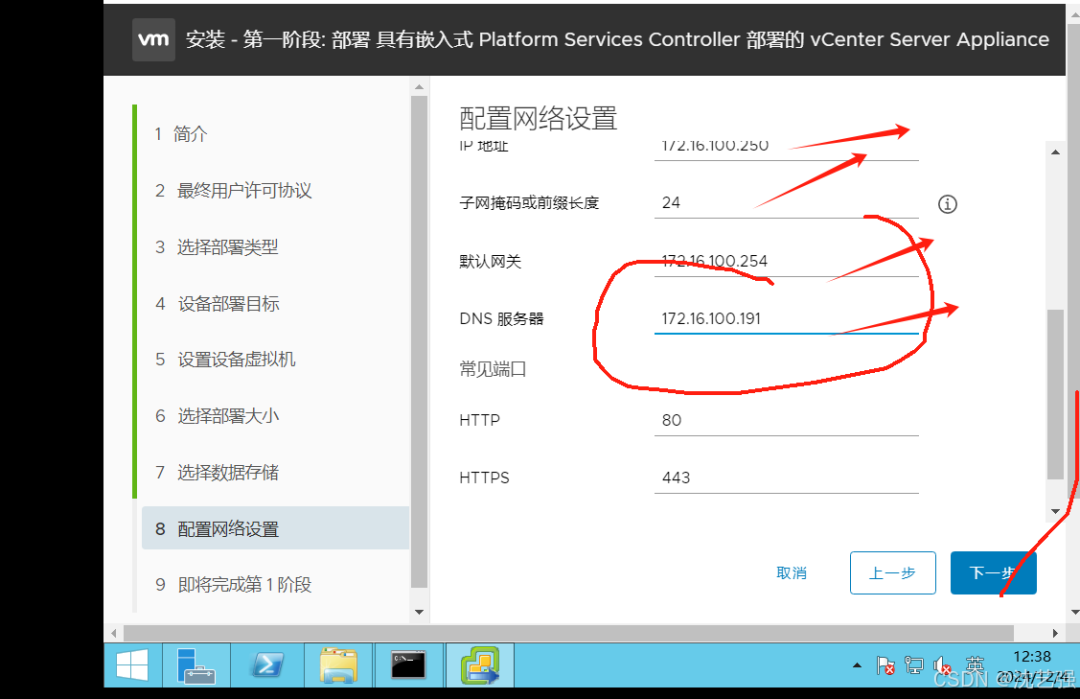Image resolution: width=1080 pixels, height=699 pixels.
Task: Click form panel vertical scrollbar thumb
Action: tap(1055, 394)
